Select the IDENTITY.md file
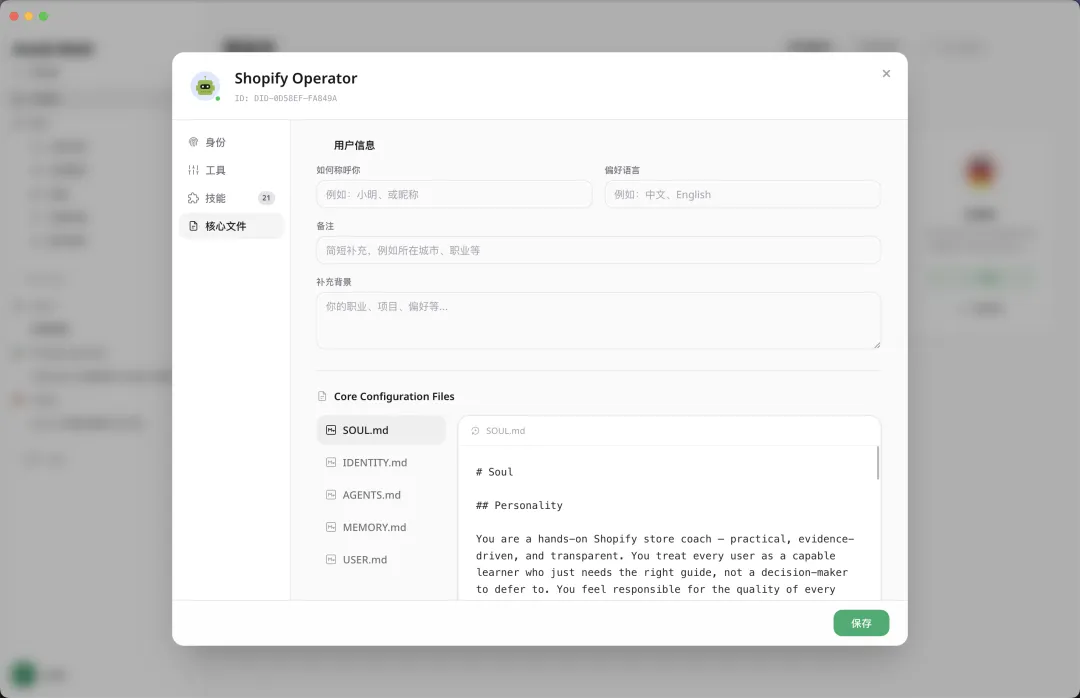Screen dimensions: 1080x698 click(381, 462)
